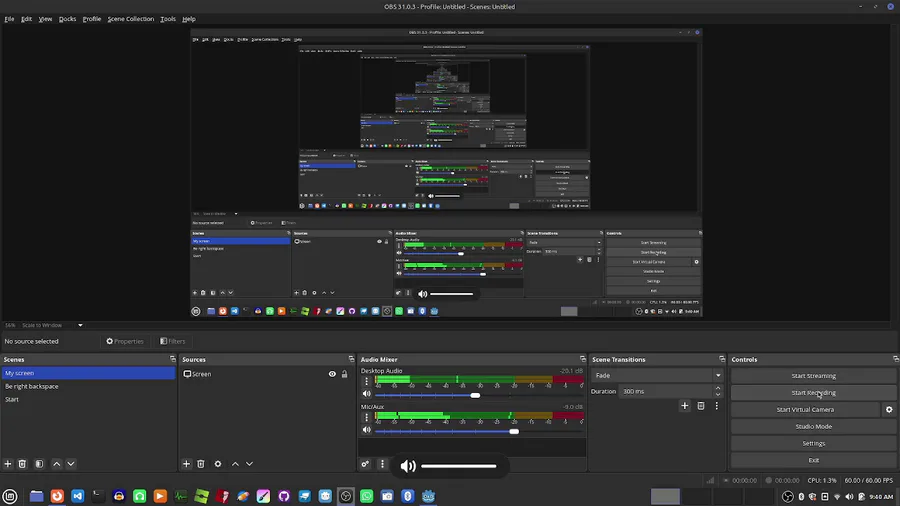Mute Mic/Aux speaker icon
Screen dimensions: 900x506
[x=367, y=430]
